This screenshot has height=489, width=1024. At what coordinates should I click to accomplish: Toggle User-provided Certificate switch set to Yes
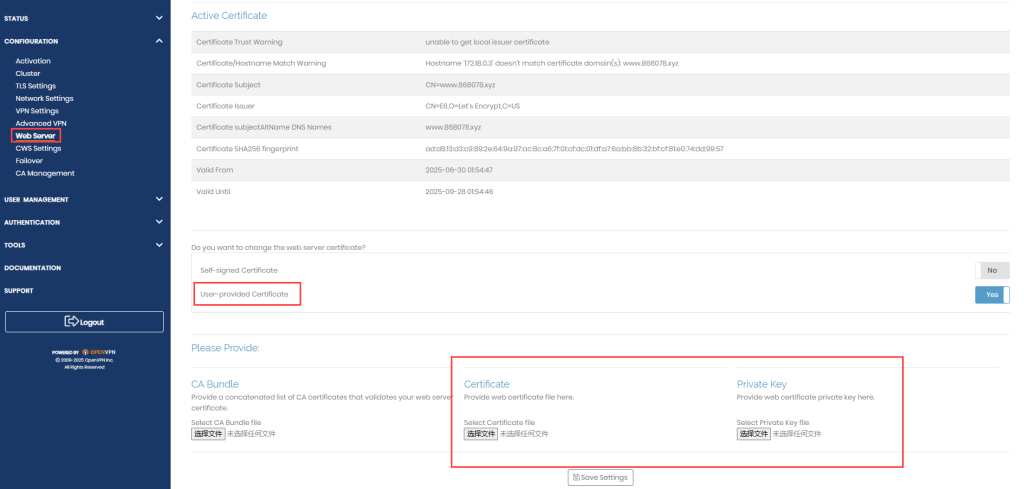point(991,294)
